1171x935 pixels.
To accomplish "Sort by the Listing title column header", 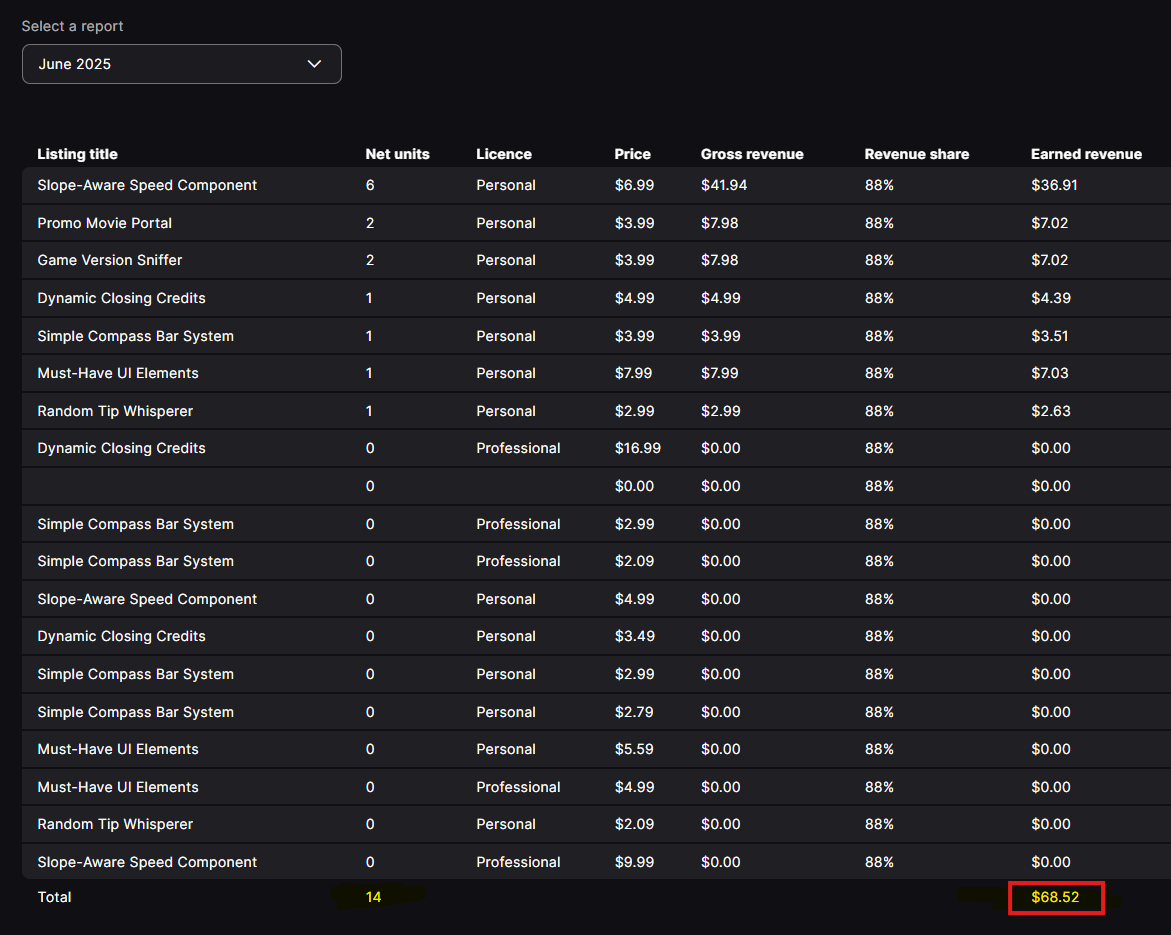I will (77, 154).
